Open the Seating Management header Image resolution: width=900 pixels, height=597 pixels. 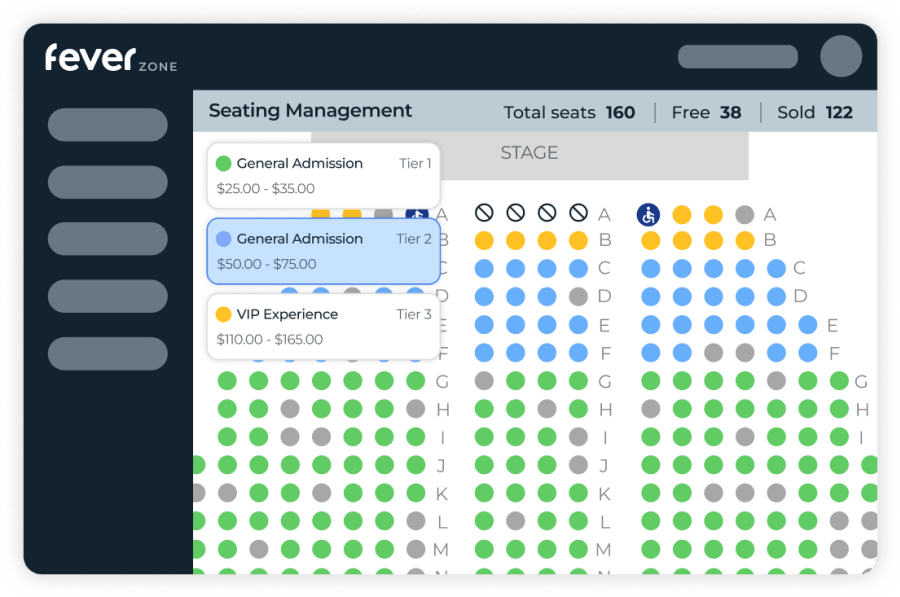(x=309, y=111)
